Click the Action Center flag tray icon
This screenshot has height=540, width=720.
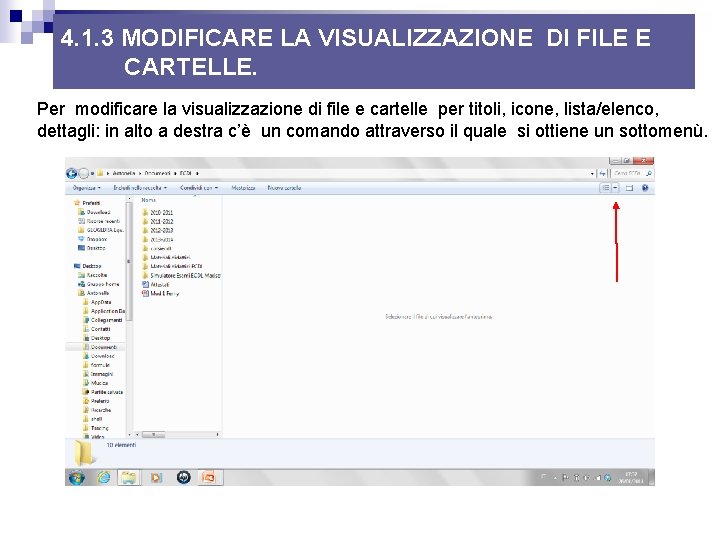point(566,478)
